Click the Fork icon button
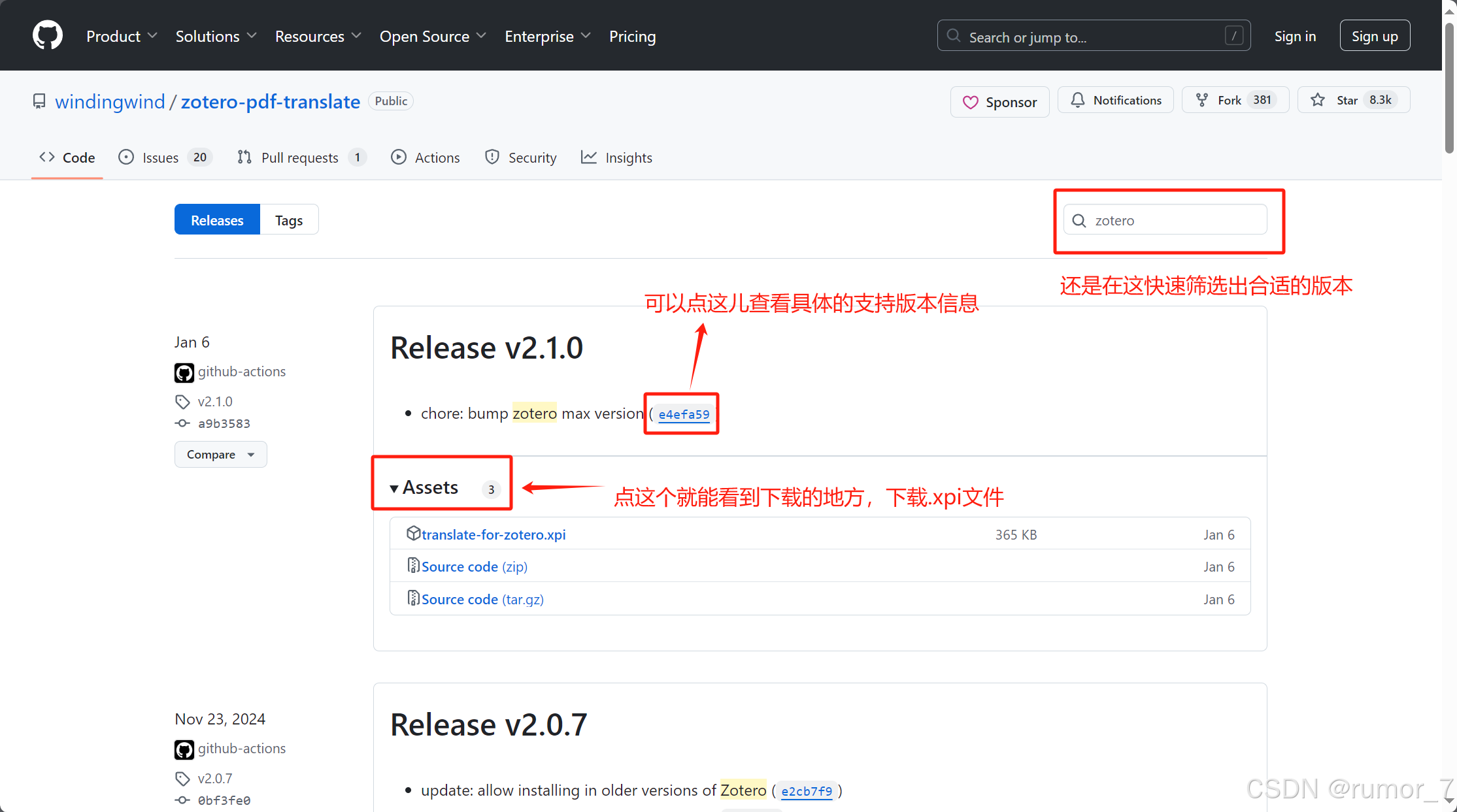The image size is (1457, 812). [x=1201, y=100]
